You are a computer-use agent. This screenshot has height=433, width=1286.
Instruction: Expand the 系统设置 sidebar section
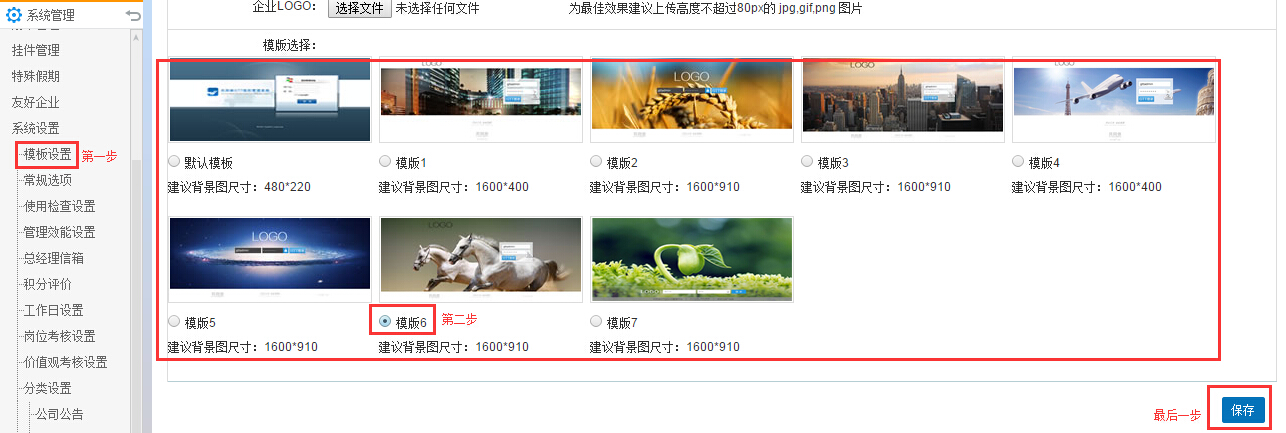tap(36, 128)
